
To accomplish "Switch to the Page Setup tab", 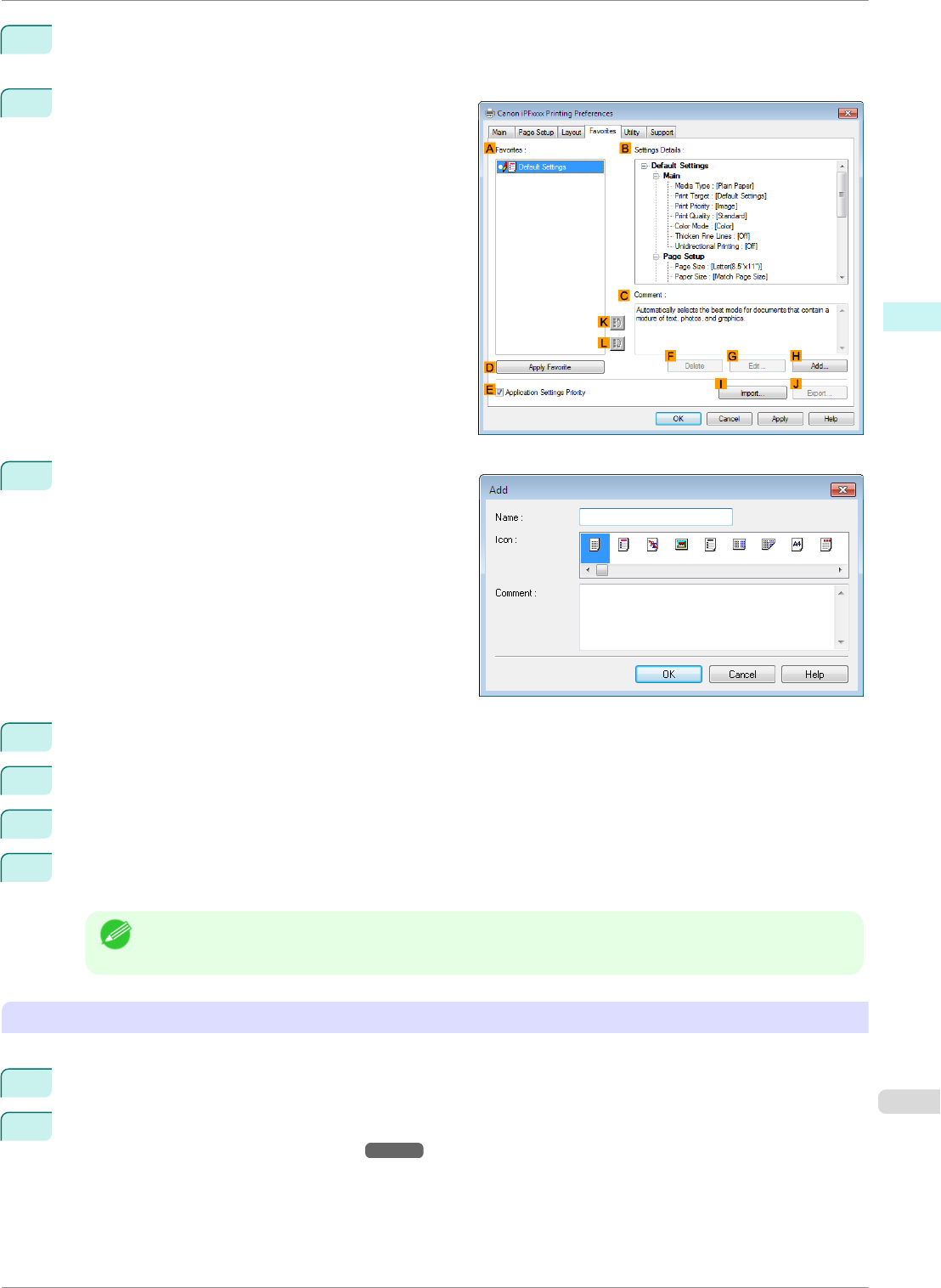I will click(x=536, y=133).
